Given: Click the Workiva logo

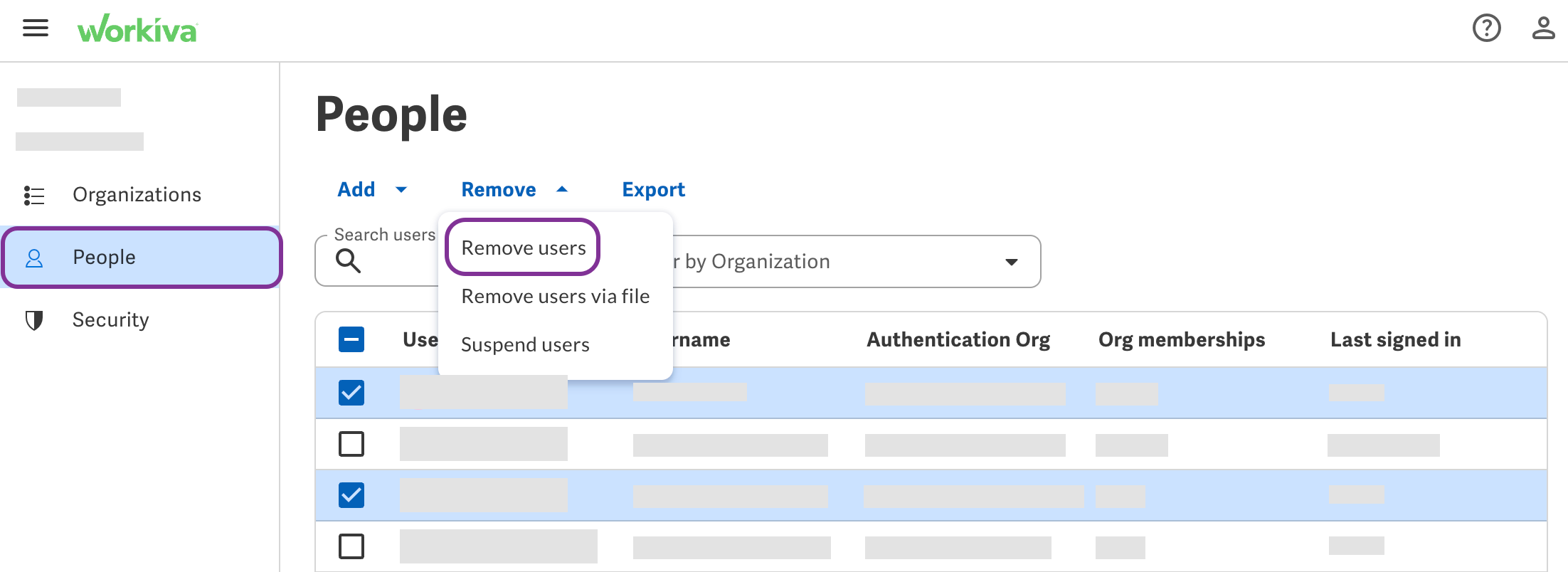Looking at the screenshot, I should 137,29.
